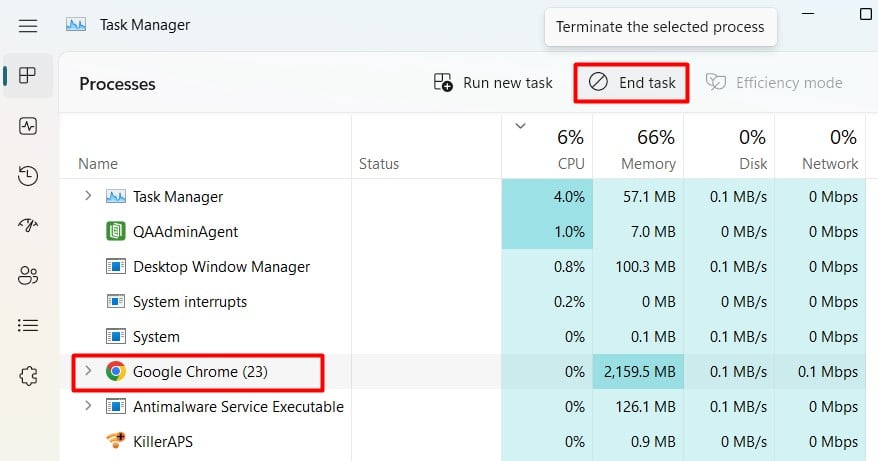This screenshot has height=461, width=878.
Task: Expand Antimalware Service Executable group
Action: (88, 406)
